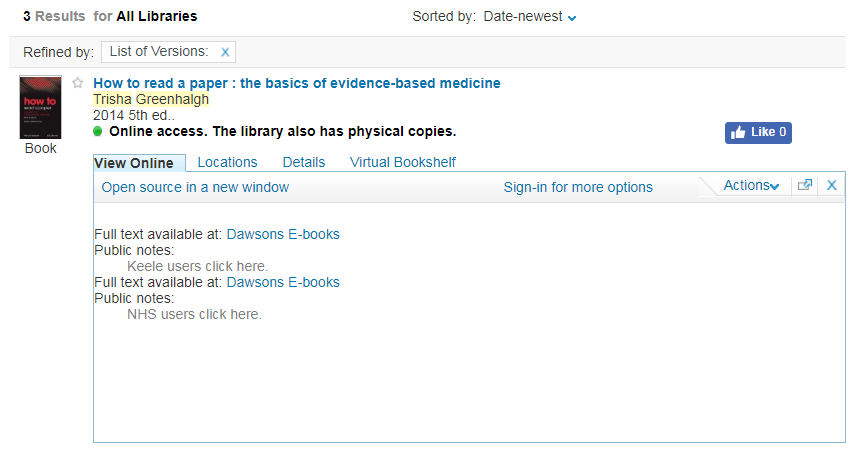Remove the List of Versions refinement
Screen dimensions: 857x452
(x=225, y=52)
